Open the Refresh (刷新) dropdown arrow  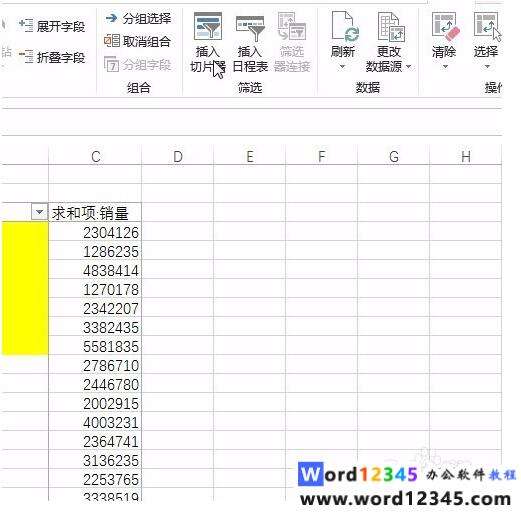[342, 67]
